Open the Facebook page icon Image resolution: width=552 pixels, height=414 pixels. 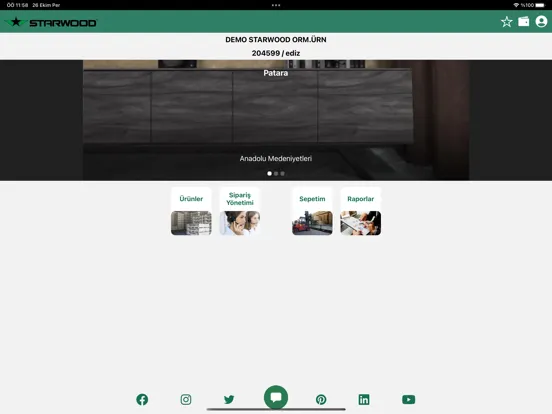(142, 399)
